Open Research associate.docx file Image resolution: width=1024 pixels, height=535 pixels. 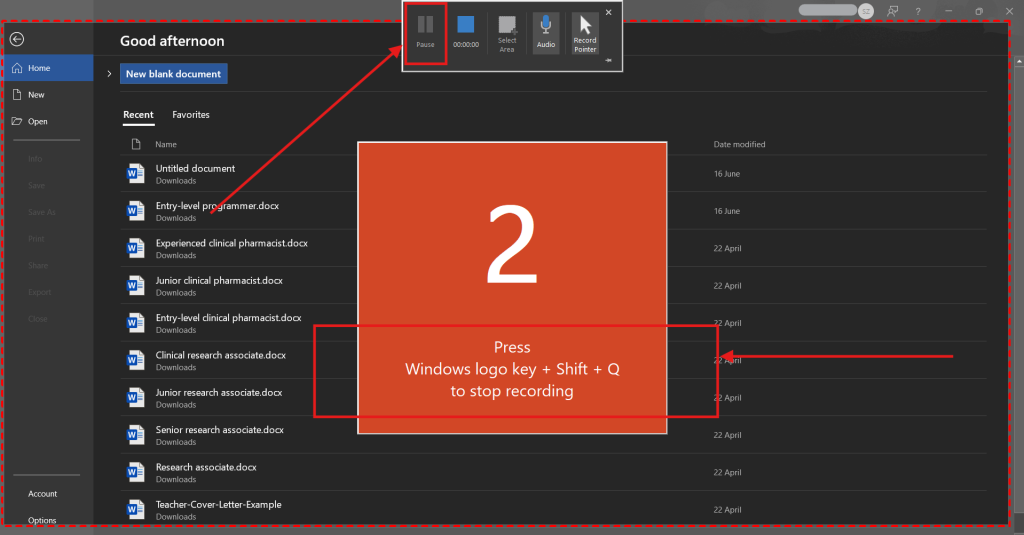(x=206, y=467)
